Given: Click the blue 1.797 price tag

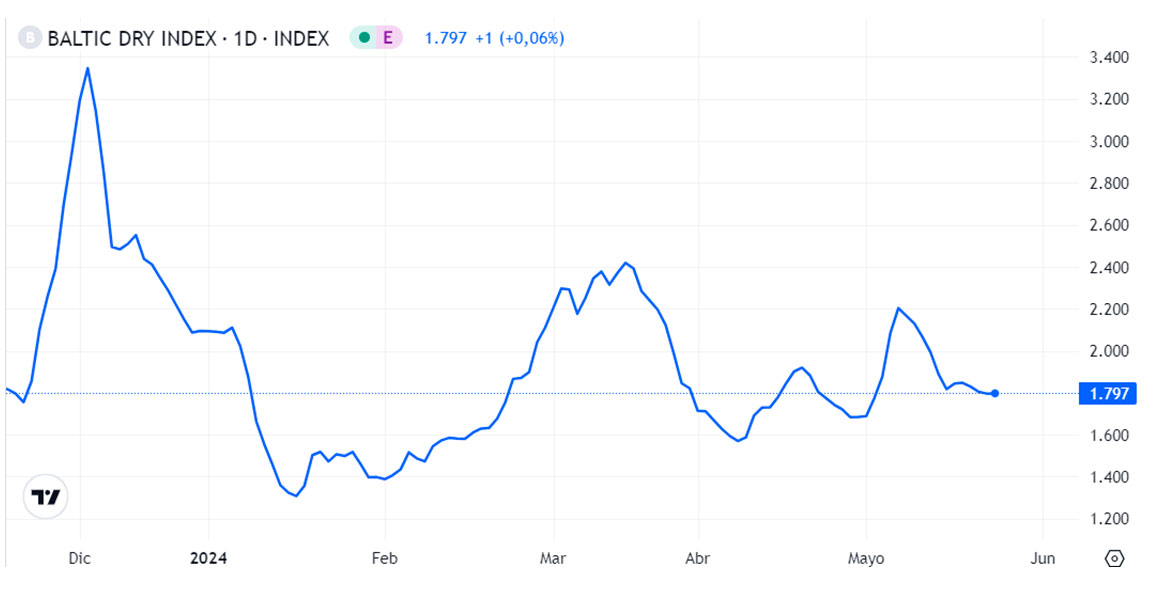Looking at the screenshot, I should point(1110,394).
